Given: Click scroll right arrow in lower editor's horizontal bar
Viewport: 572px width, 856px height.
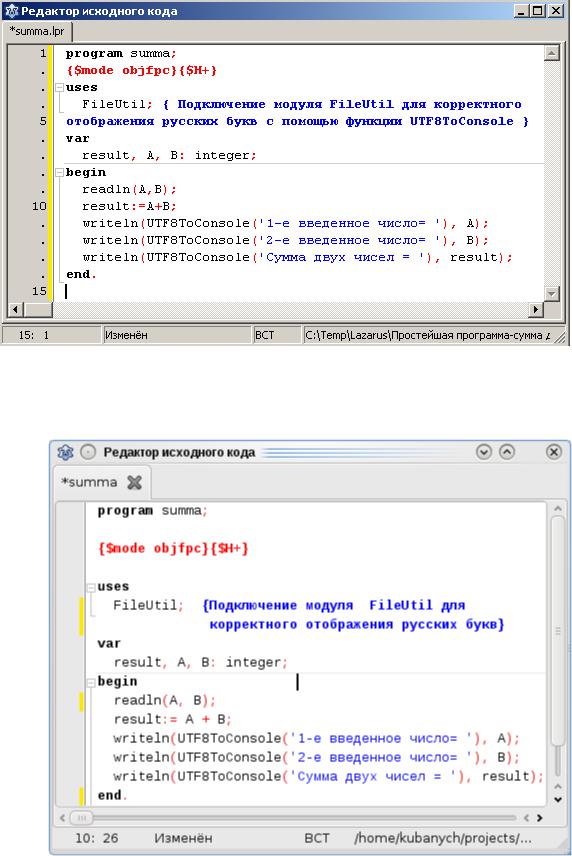Looking at the screenshot, I should 539,818.
